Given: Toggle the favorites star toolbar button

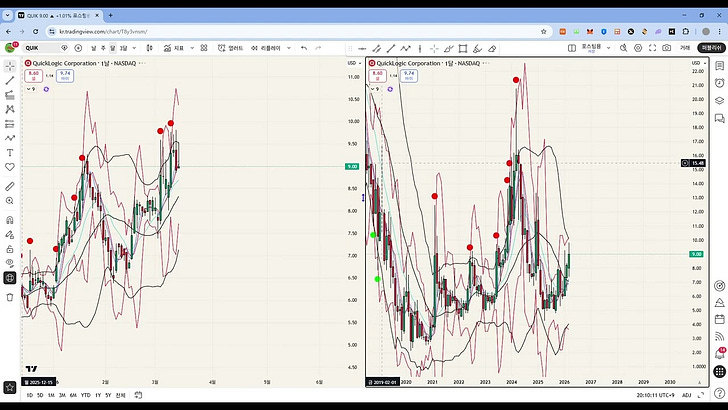Looking at the screenshot, I should (10, 387).
